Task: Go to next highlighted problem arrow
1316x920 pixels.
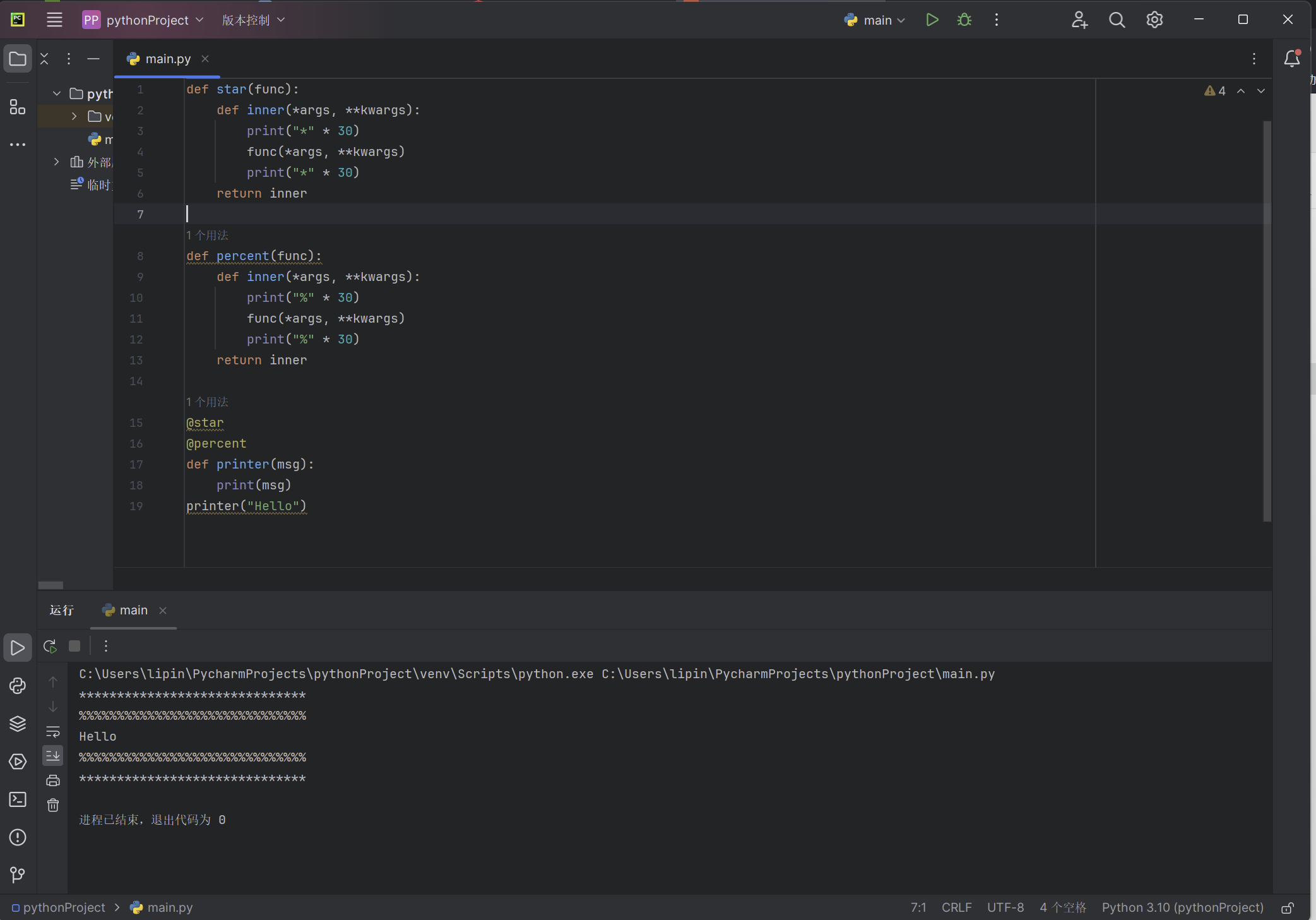Action: coord(1261,91)
